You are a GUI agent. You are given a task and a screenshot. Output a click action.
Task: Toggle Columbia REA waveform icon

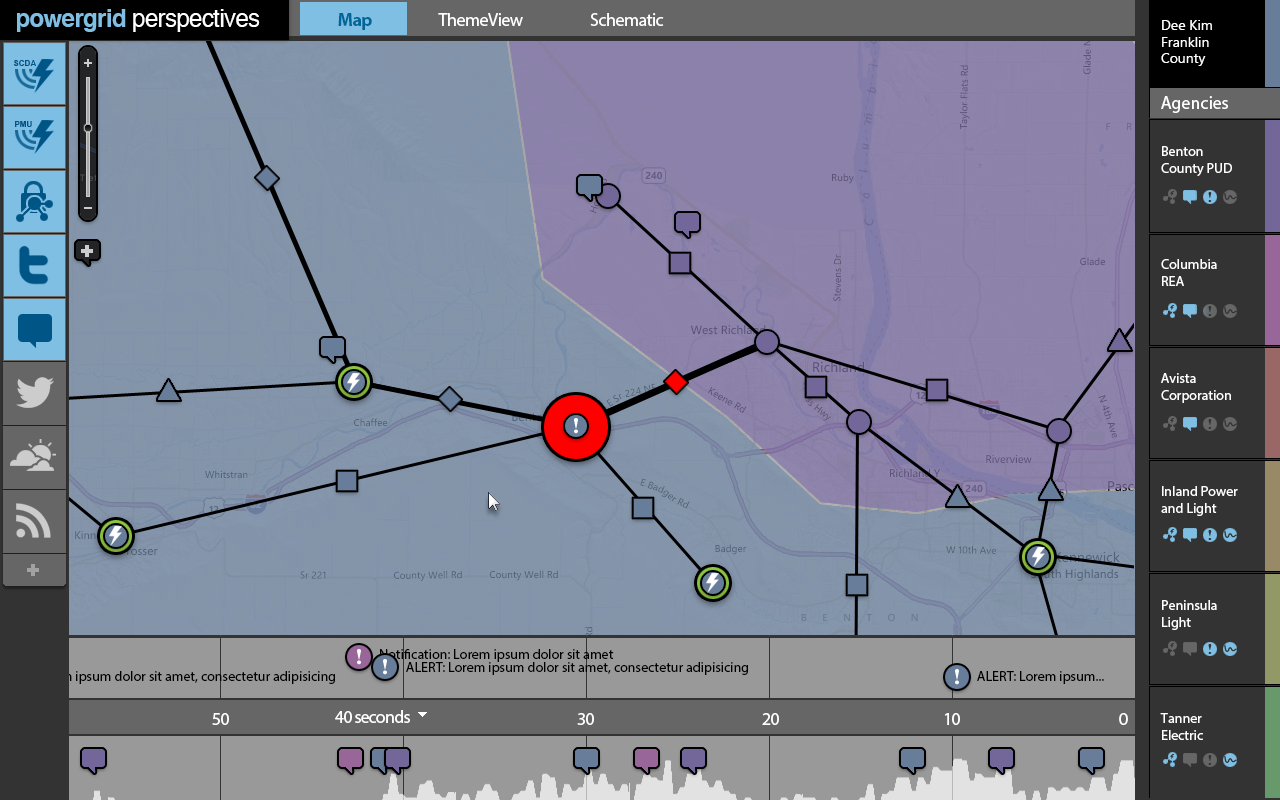click(1230, 310)
